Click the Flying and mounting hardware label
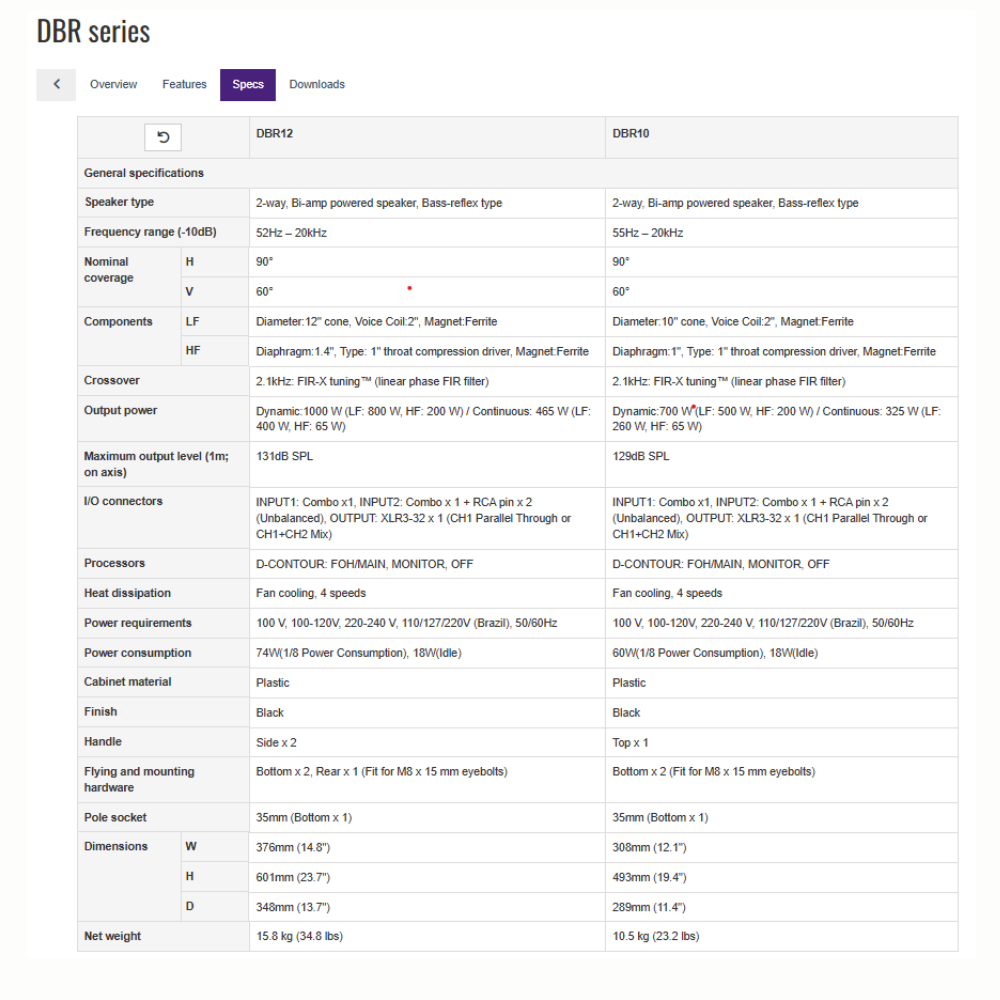The image size is (1000, 1000). 139,779
